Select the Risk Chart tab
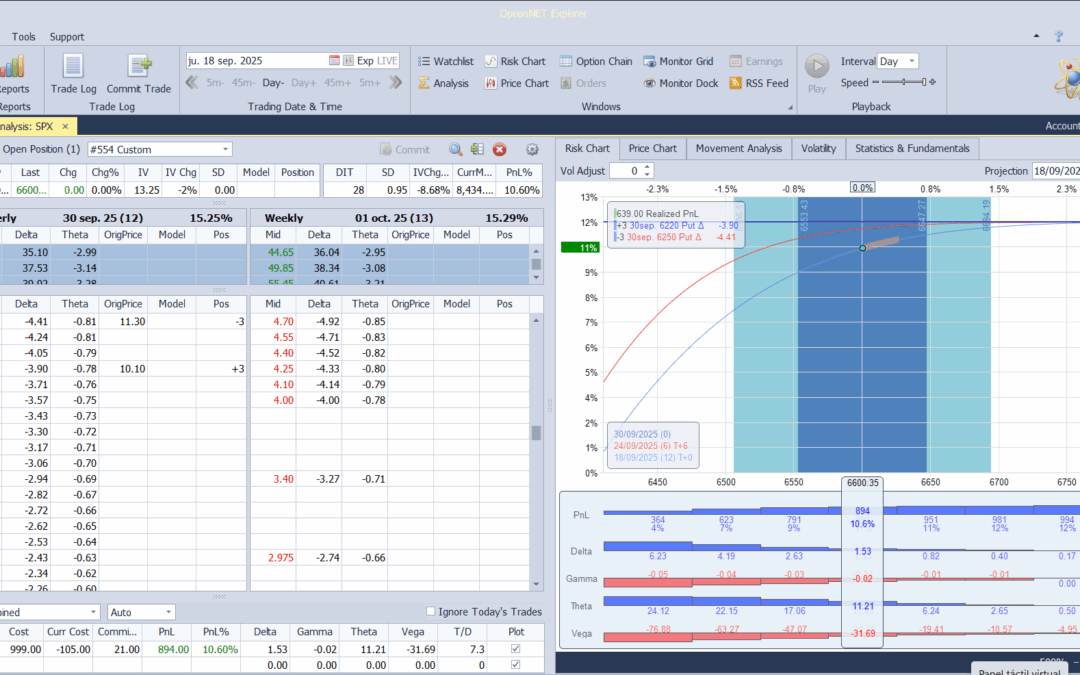The height and width of the screenshot is (675, 1080). [587, 148]
